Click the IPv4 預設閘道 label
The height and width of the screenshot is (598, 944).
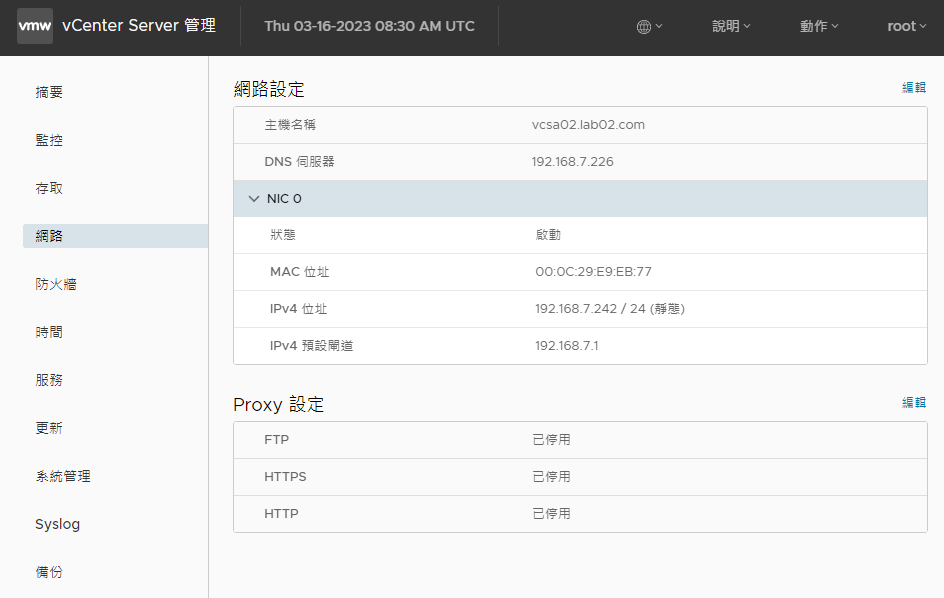click(x=312, y=346)
